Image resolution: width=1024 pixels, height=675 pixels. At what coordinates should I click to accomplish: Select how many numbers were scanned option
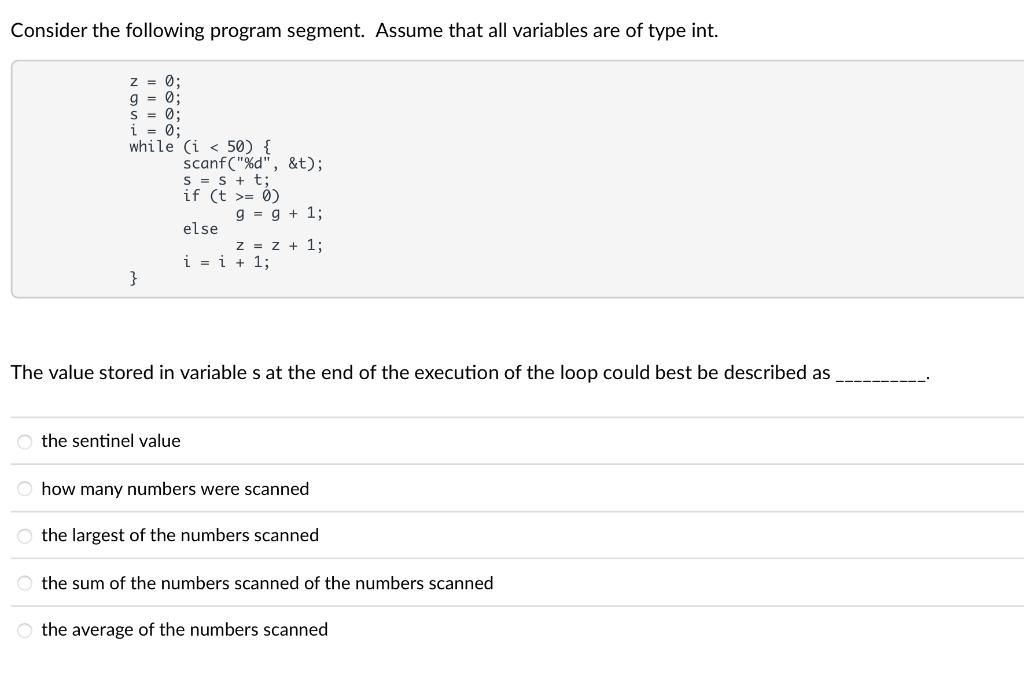pos(23,488)
